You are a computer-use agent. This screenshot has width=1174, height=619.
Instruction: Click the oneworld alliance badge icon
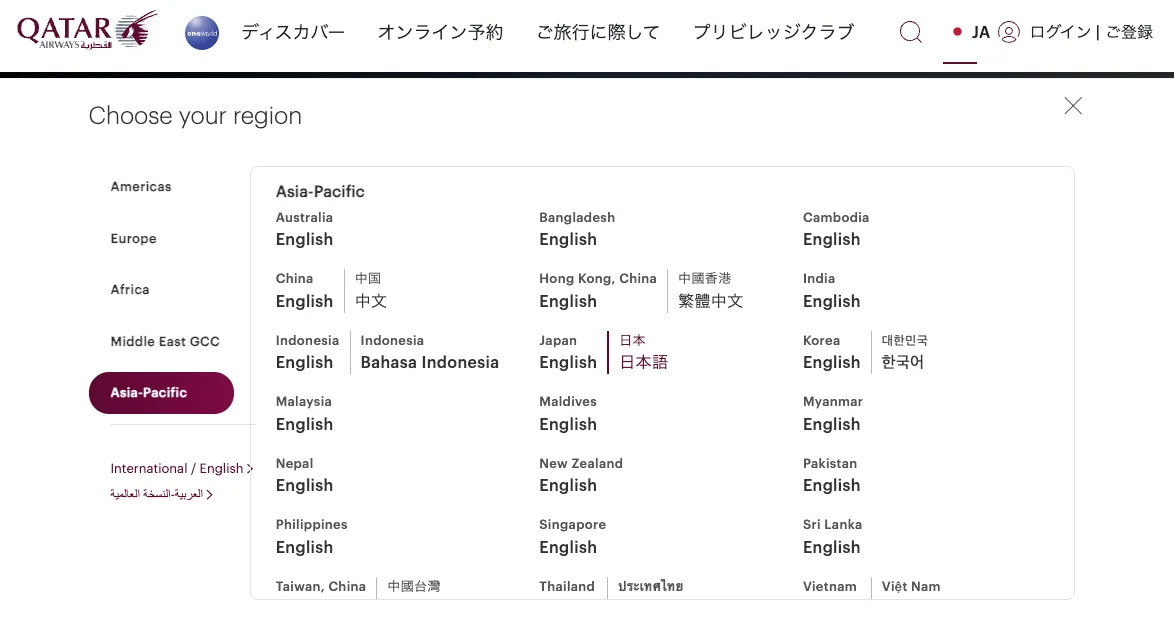[x=202, y=33]
